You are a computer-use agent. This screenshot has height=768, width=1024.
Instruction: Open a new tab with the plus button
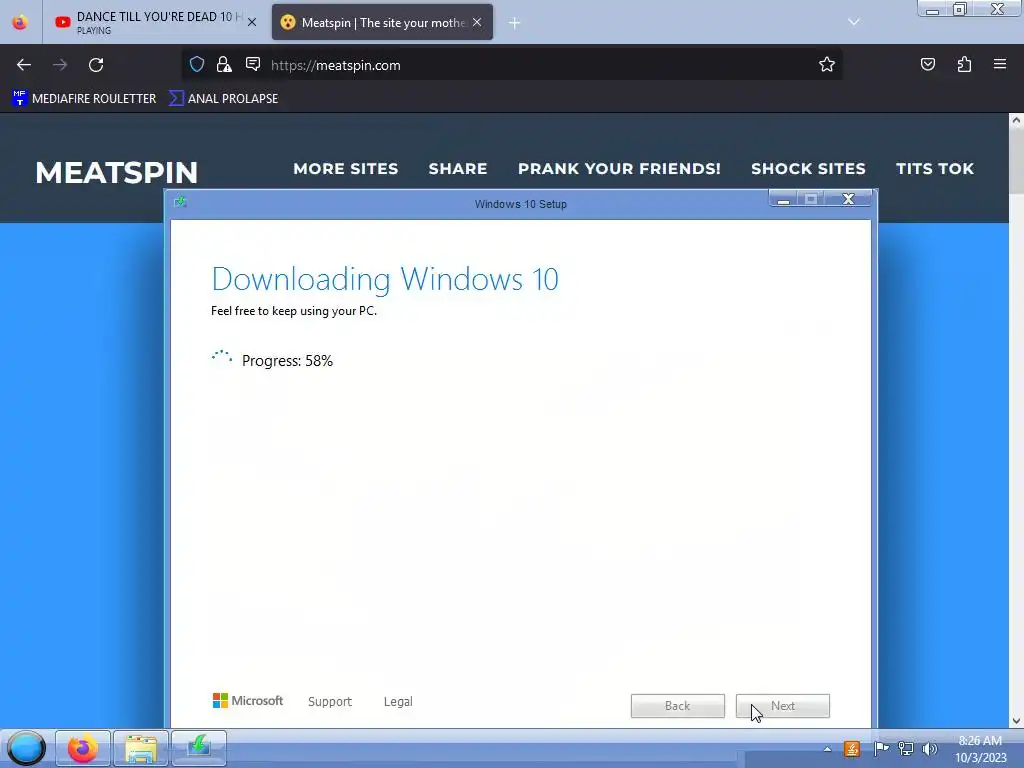pyautogui.click(x=515, y=23)
